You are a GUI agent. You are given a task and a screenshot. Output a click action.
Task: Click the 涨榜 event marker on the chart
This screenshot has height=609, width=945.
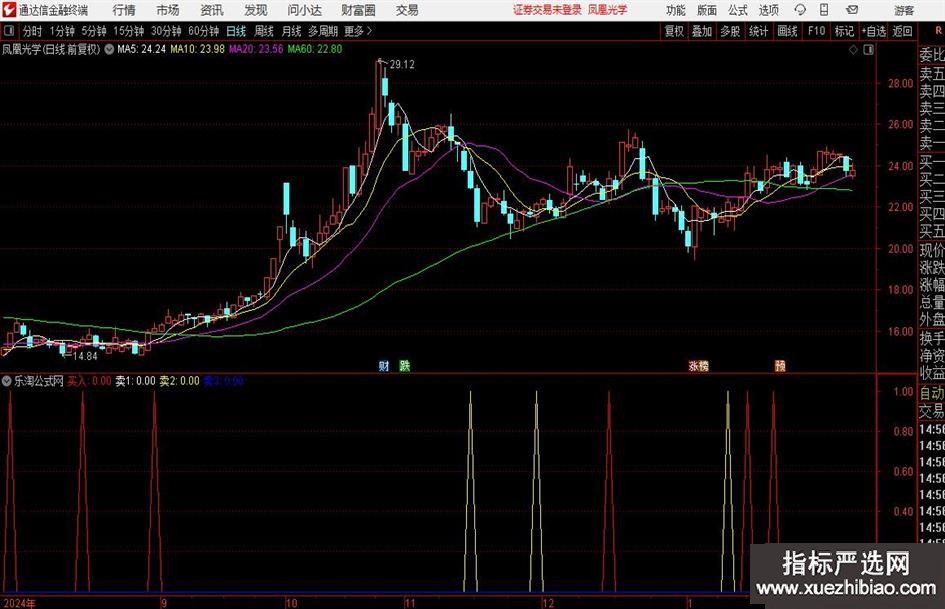(697, 366)
